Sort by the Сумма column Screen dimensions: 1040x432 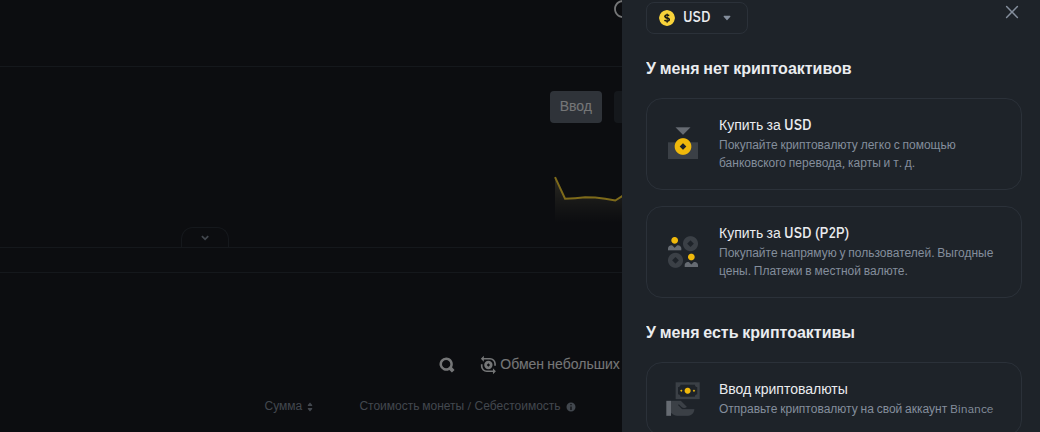point(282,407)
